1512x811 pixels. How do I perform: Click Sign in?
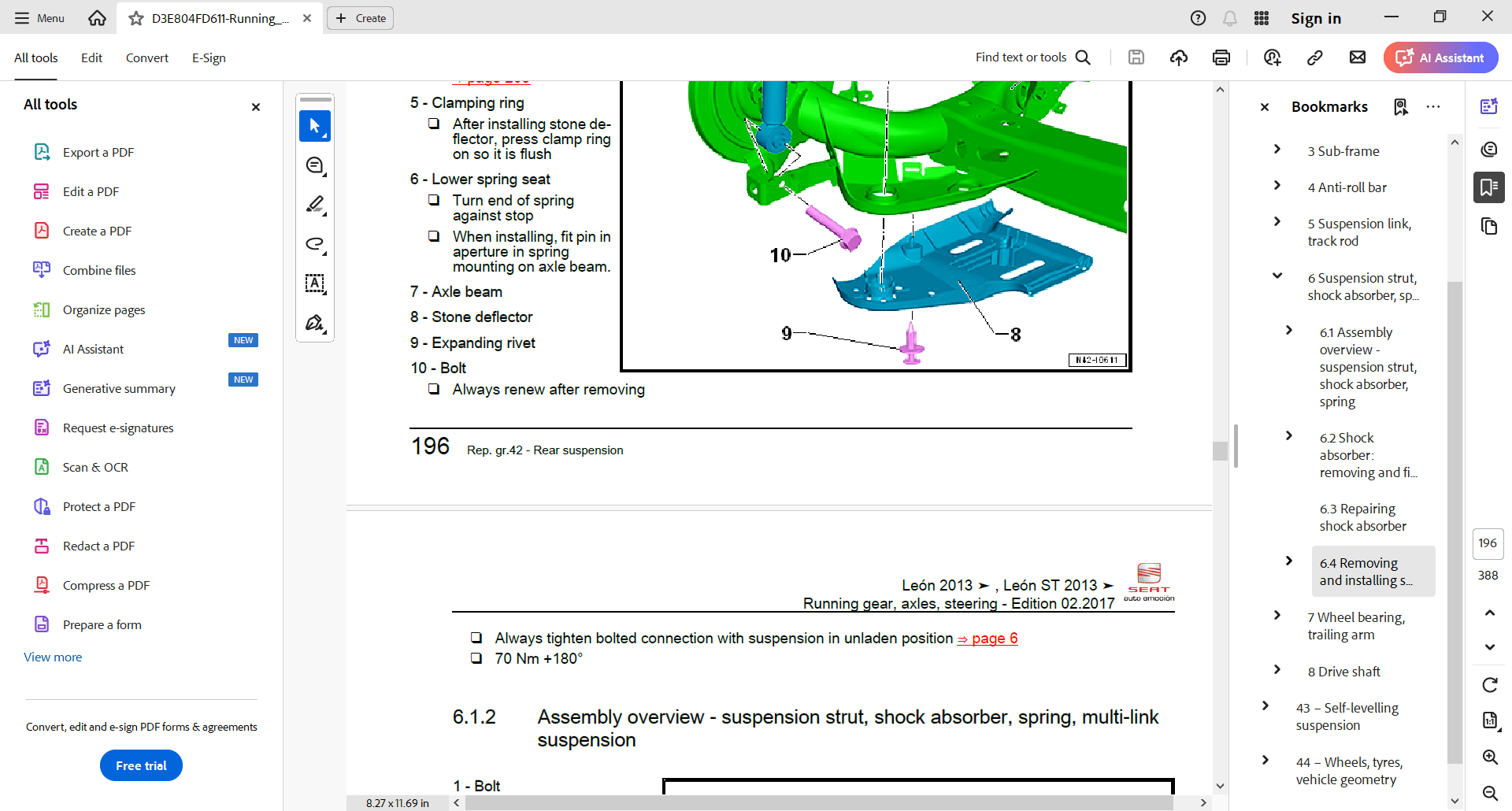[x=1316, y=18]
